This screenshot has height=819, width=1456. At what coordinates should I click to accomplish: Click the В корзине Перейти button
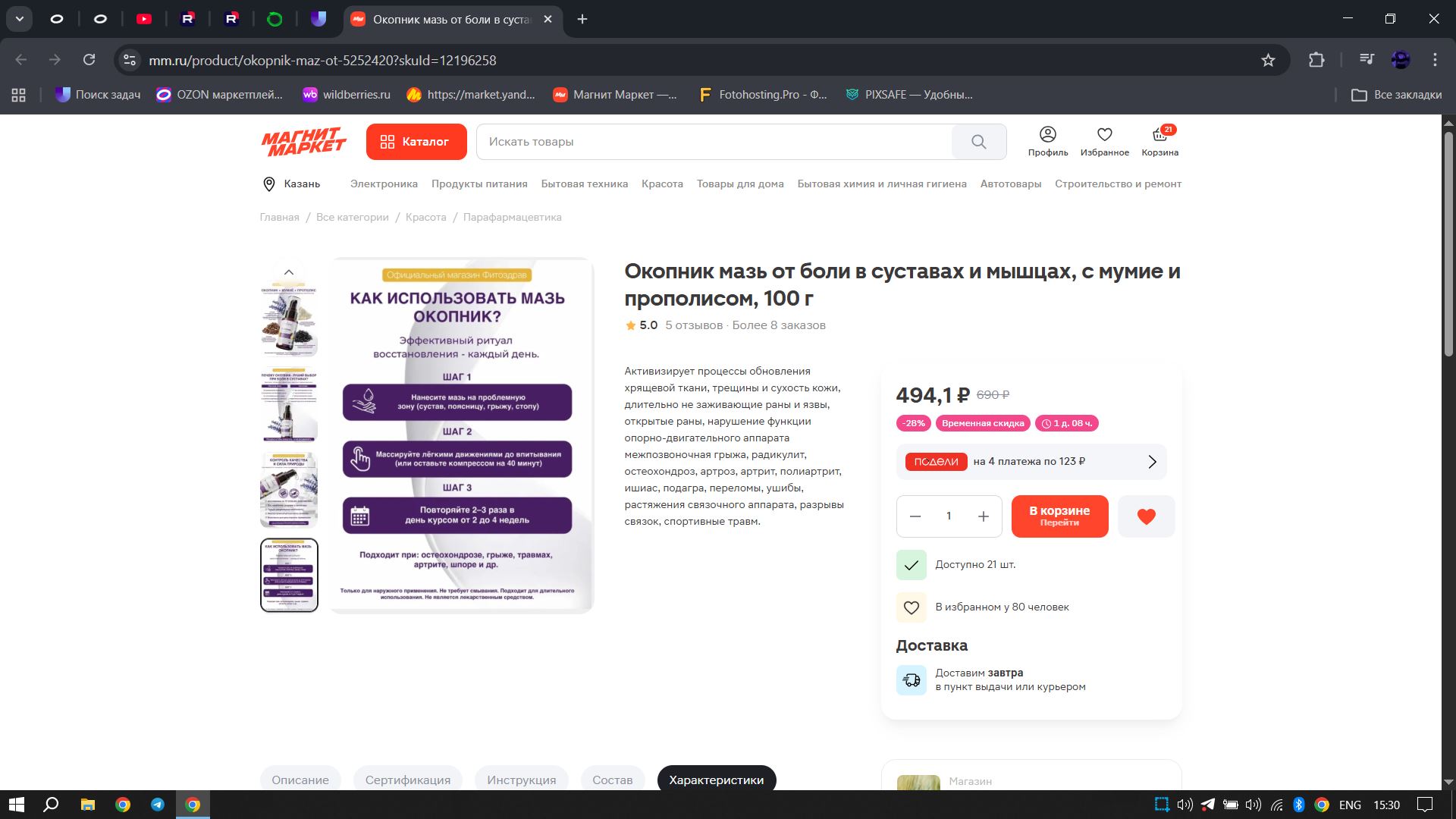[1059, 516]
